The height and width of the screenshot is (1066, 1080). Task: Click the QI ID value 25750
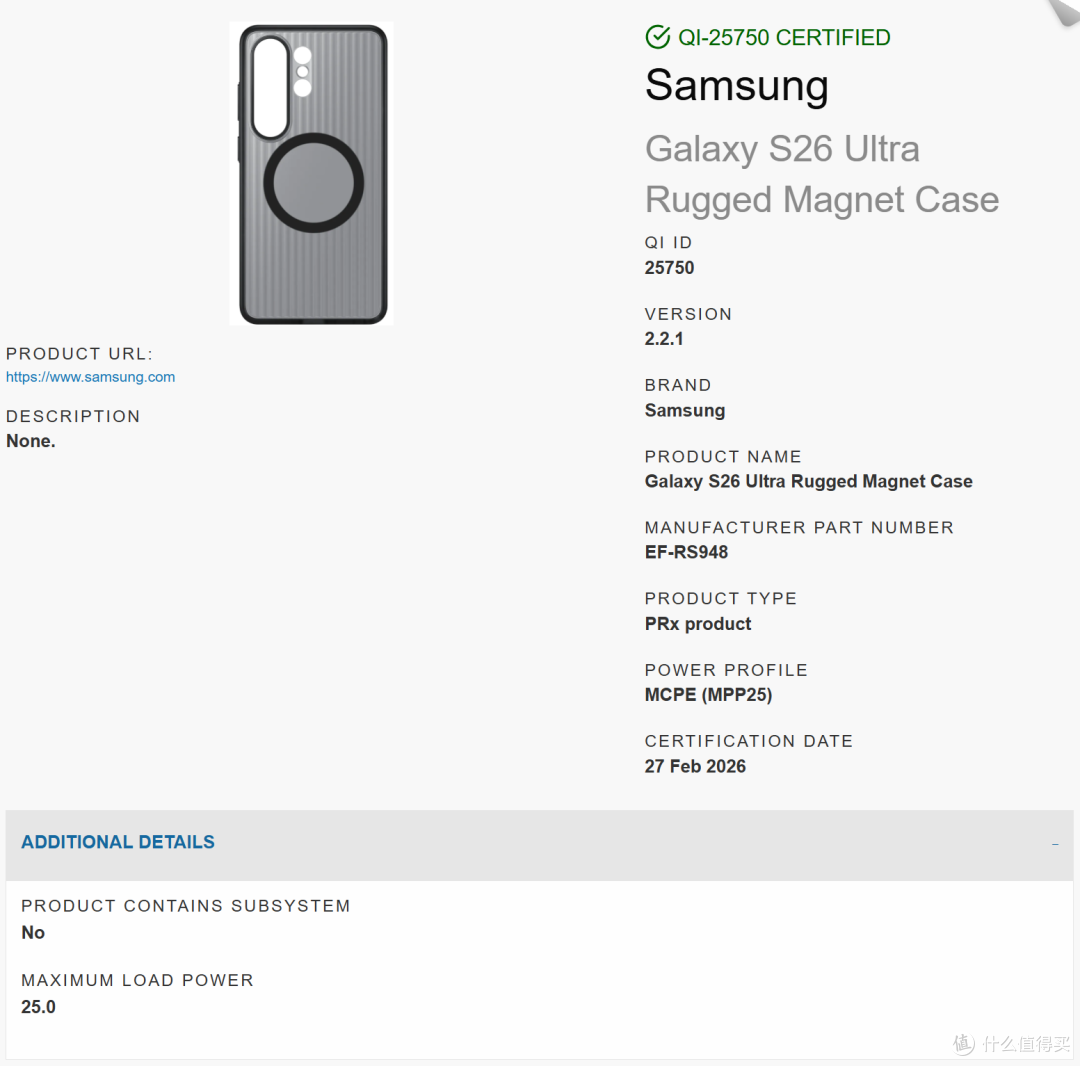click(669, 268)
